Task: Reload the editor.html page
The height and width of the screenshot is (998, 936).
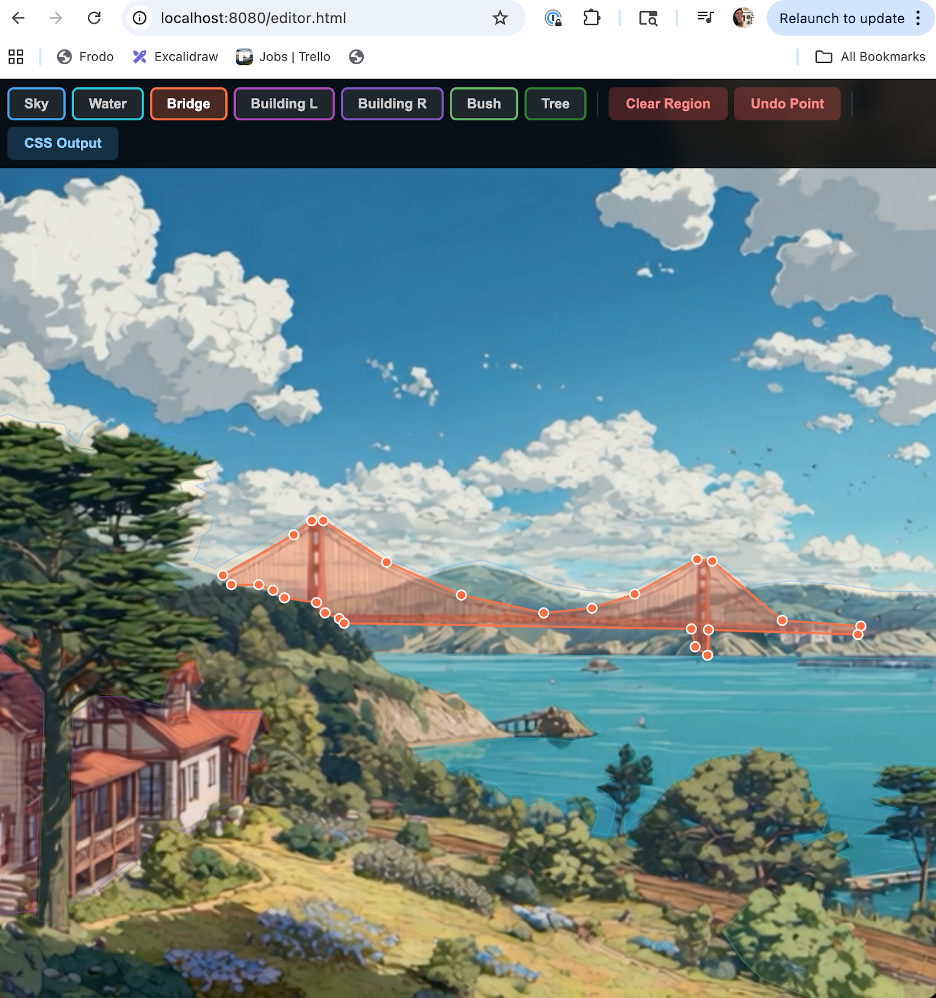Action: (x=94, y=18)
